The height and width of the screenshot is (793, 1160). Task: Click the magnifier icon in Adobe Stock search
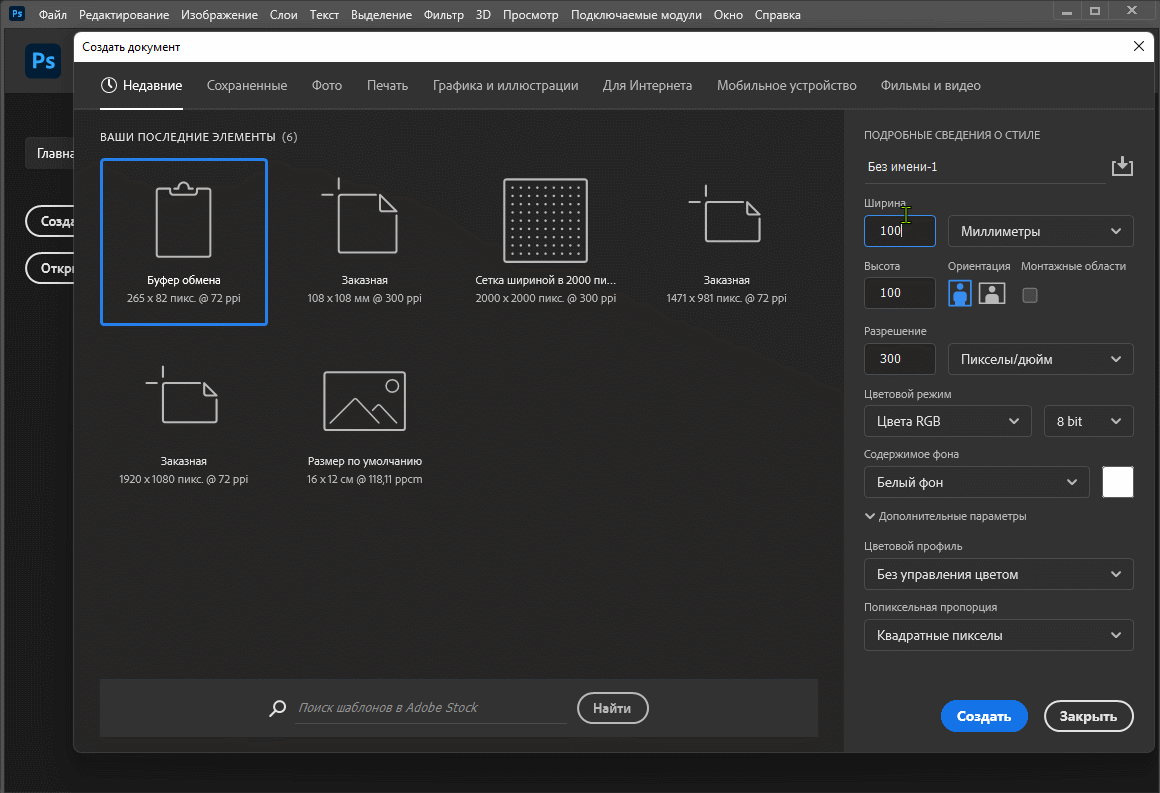pyautogui.click(x=277, y=708)
